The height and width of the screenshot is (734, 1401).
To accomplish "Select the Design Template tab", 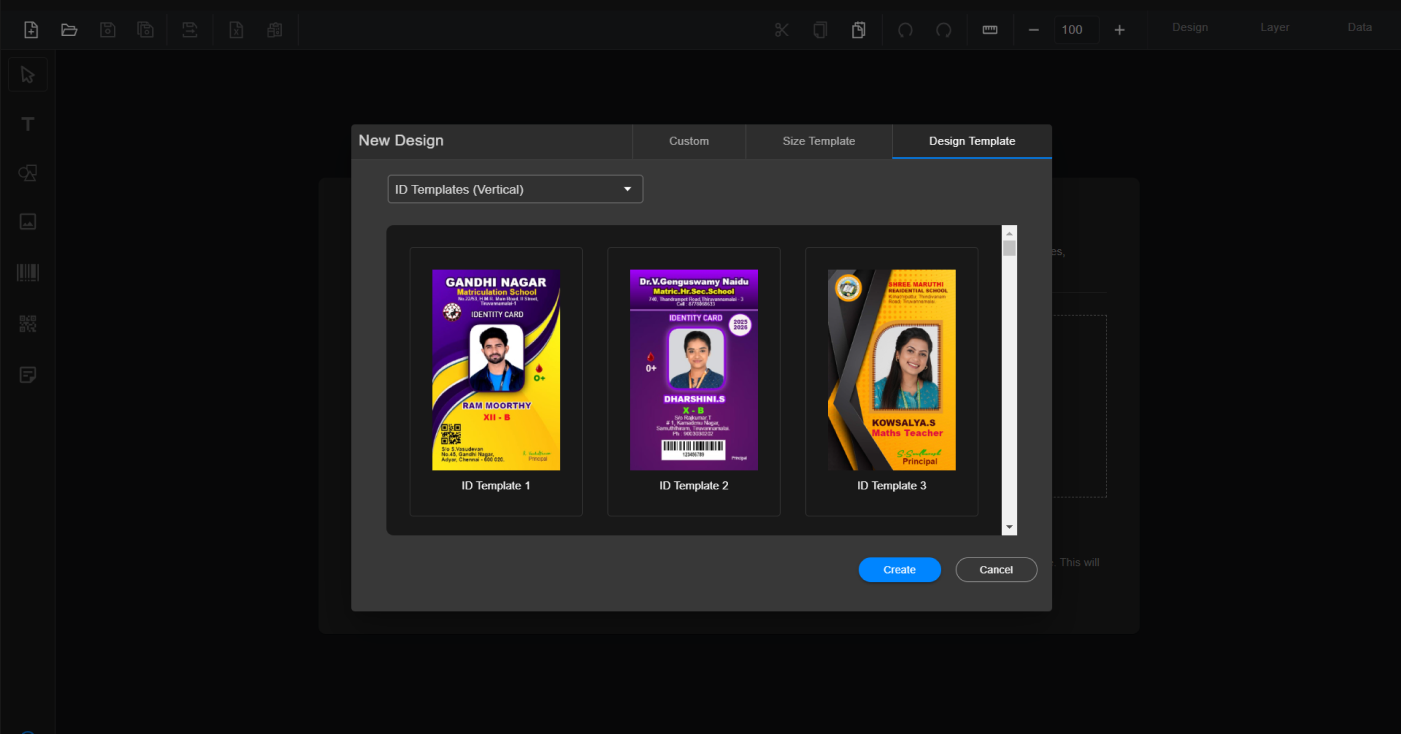I will tap(971, 141).
